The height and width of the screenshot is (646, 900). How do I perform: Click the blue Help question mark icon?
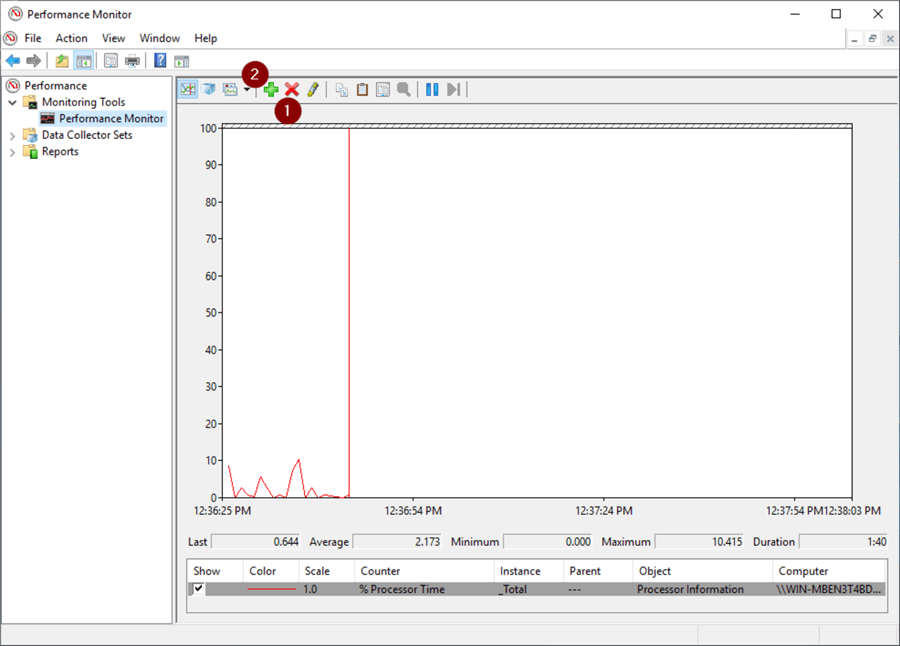(x=160, y=61)
